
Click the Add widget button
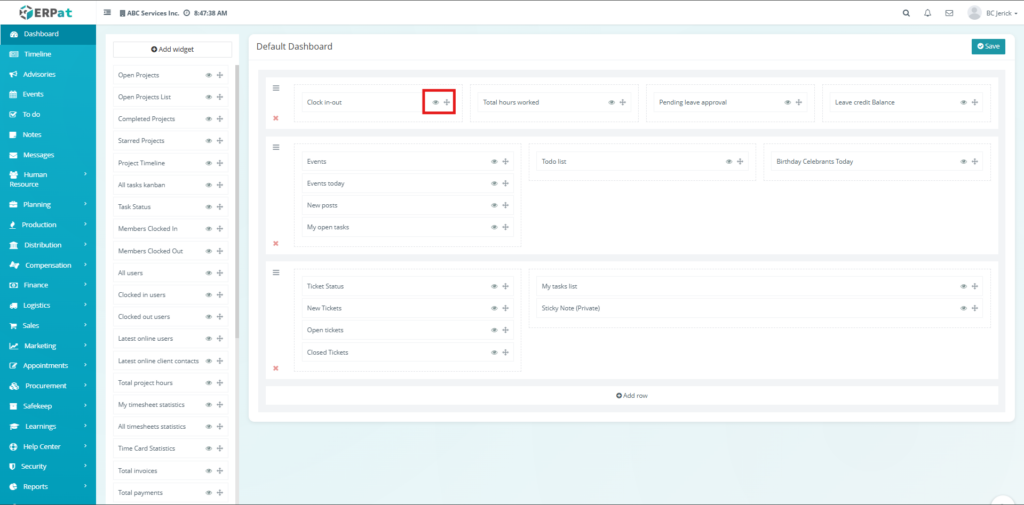point(172,49)
